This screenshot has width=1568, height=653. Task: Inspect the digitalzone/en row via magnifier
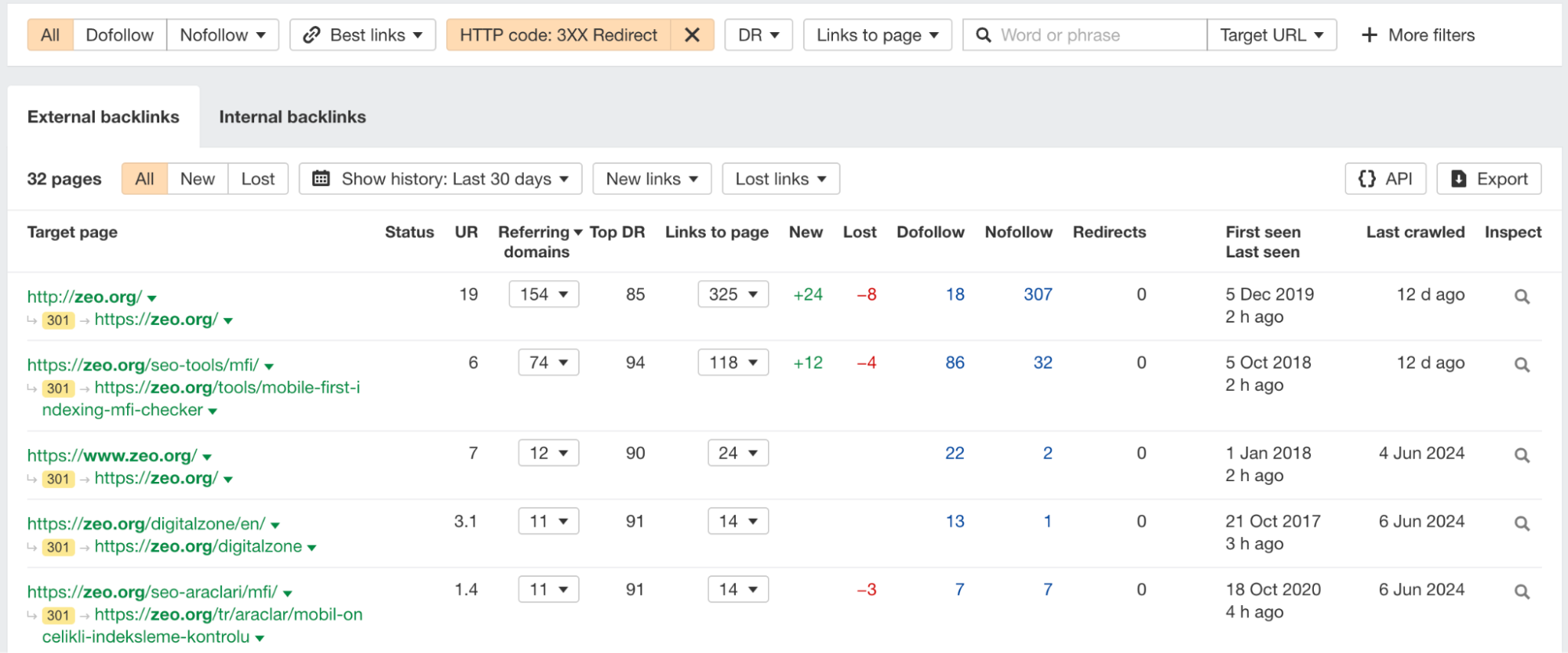(x=1522, y=523)
